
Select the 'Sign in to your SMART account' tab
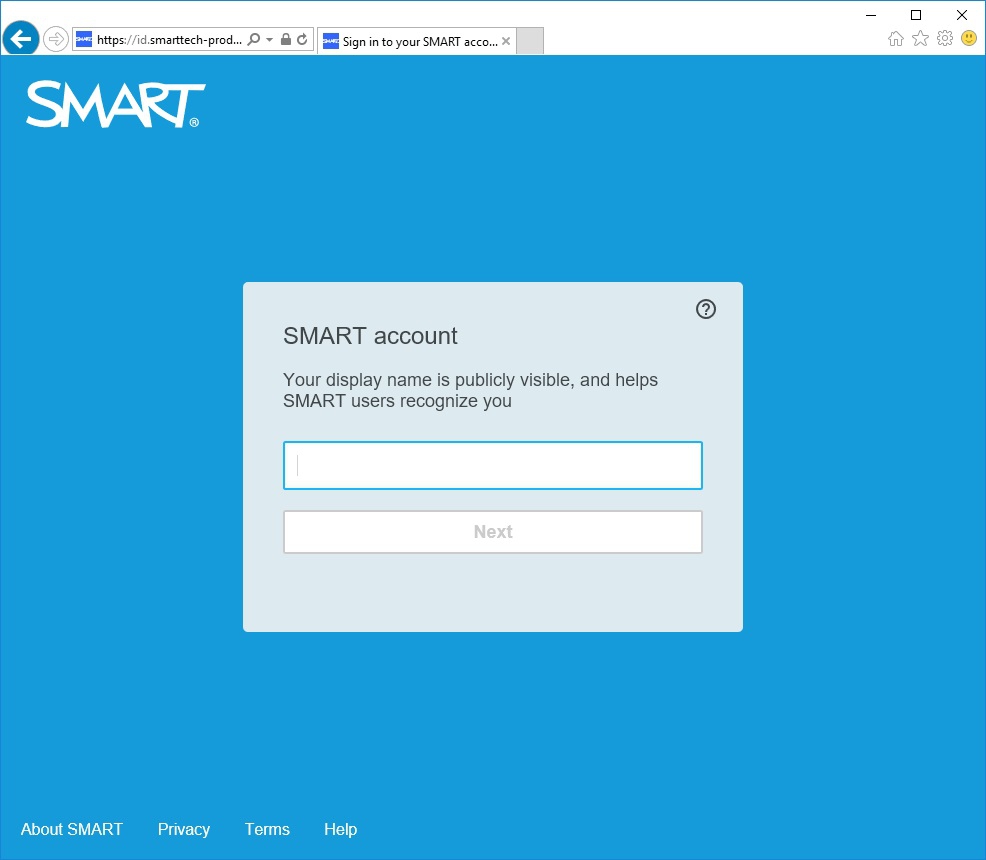[417, 41]
